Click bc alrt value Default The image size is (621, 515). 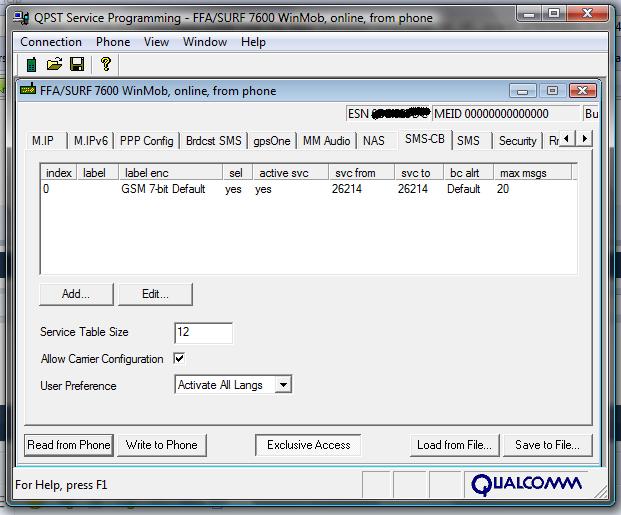463,189
